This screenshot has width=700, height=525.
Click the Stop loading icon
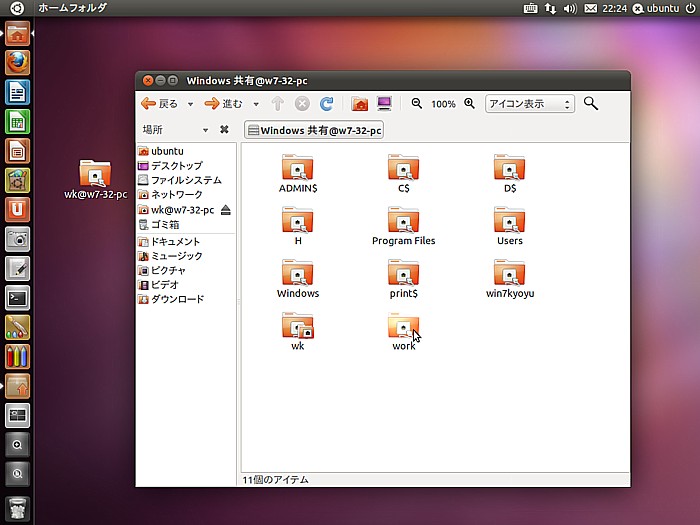[302, 104]
